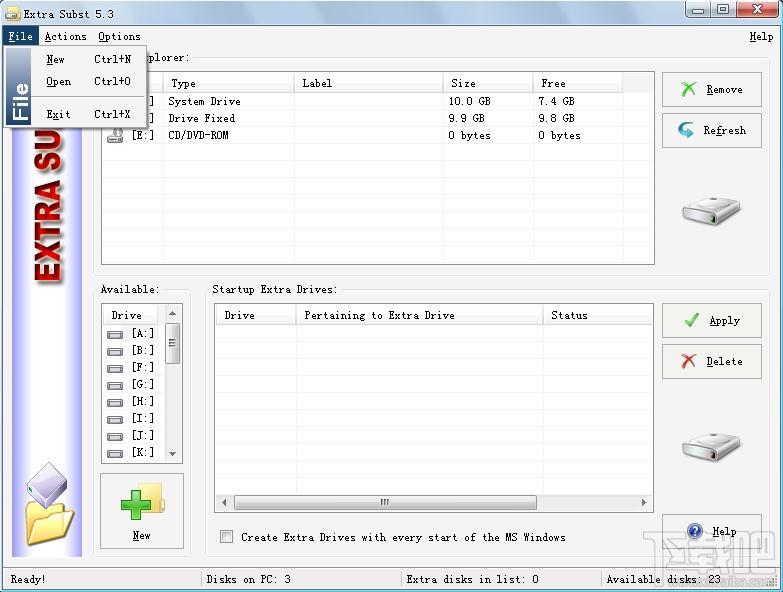Select drive I: icon in Available list
Screen dimensions: 783x592
click(x=115, y=419)
